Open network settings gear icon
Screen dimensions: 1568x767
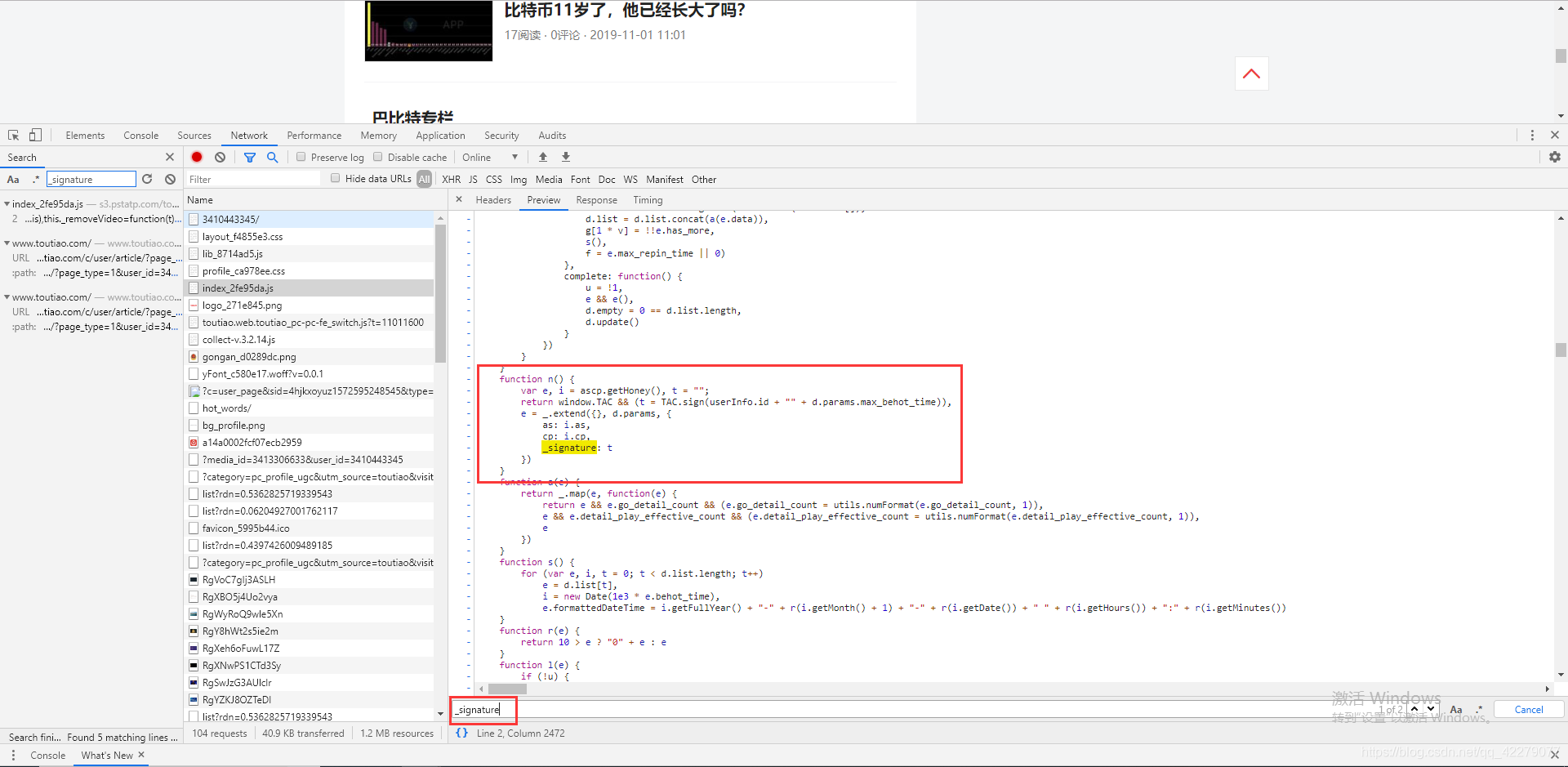click(1555, 157)
